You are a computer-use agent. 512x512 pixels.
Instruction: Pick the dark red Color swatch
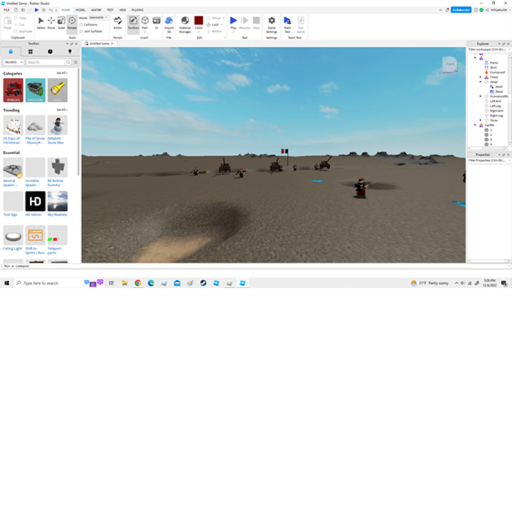pos(199,20)
